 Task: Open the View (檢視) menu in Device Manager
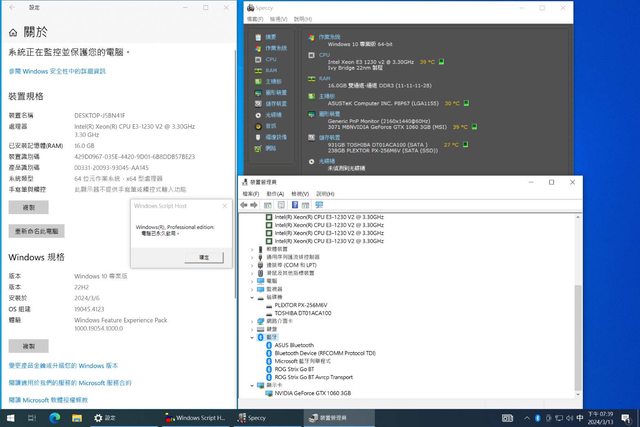pyautogui.click(x=300, y=194)
